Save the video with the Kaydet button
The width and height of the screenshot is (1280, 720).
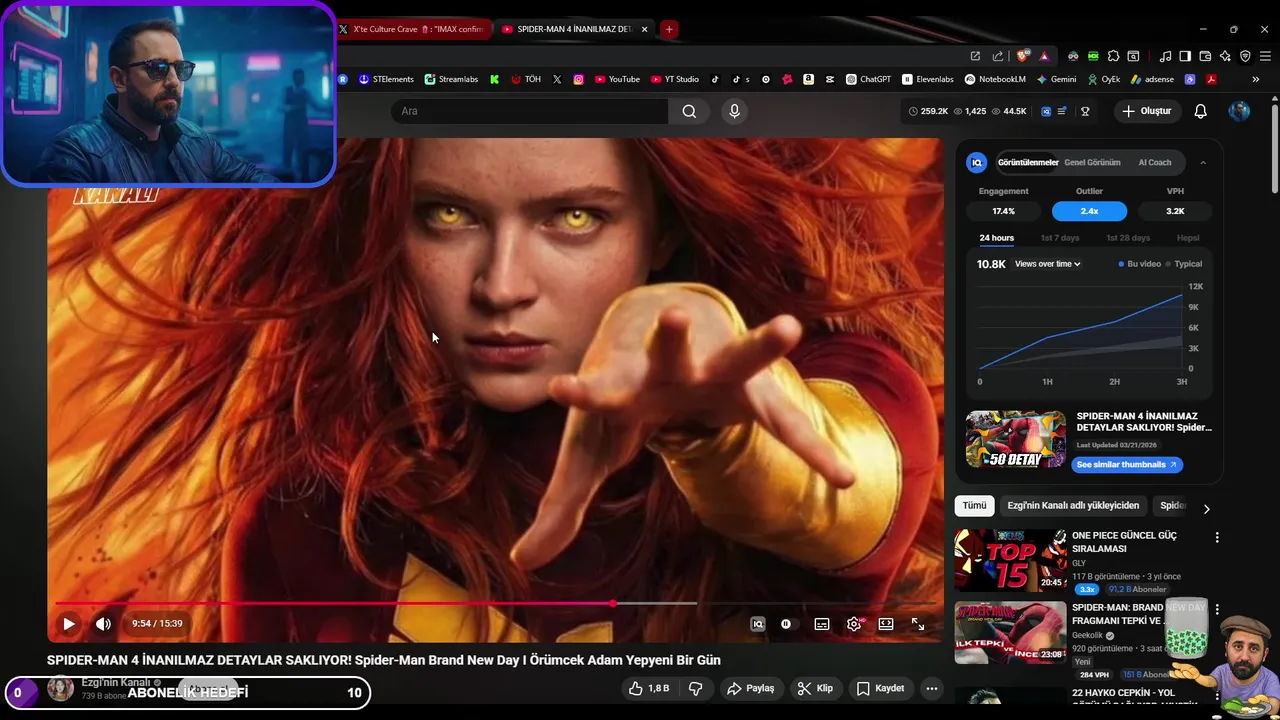click(880, 688)
